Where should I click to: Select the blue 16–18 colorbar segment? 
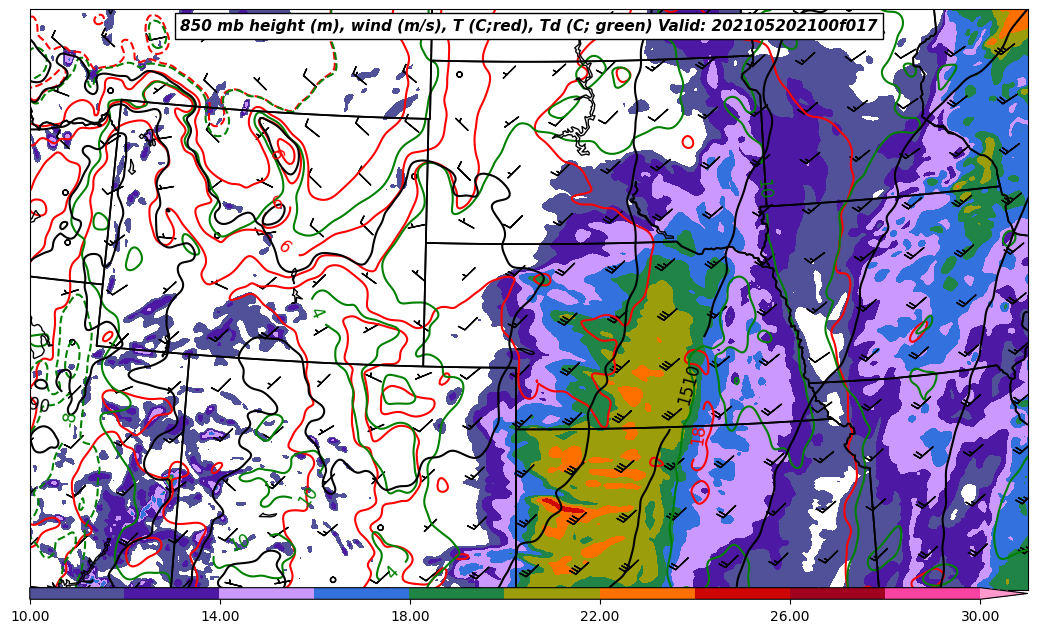pos(362,593)
